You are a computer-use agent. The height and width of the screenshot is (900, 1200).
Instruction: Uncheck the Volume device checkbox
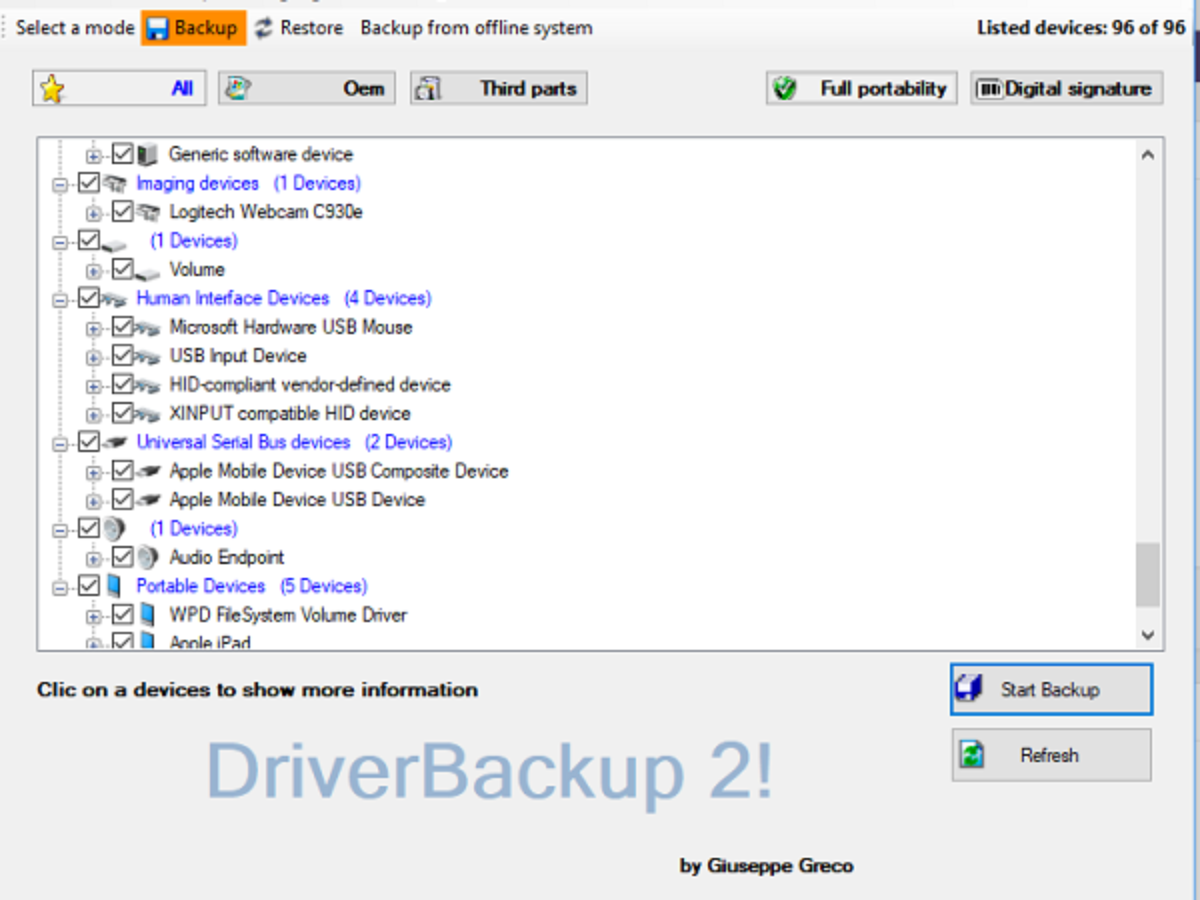click(123, 270)
